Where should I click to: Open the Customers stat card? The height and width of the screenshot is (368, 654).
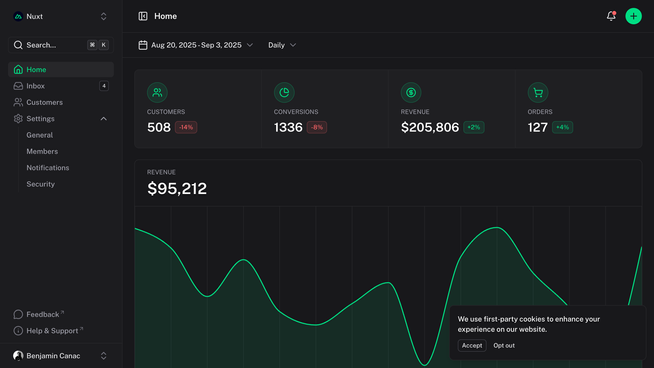(198, 109)
